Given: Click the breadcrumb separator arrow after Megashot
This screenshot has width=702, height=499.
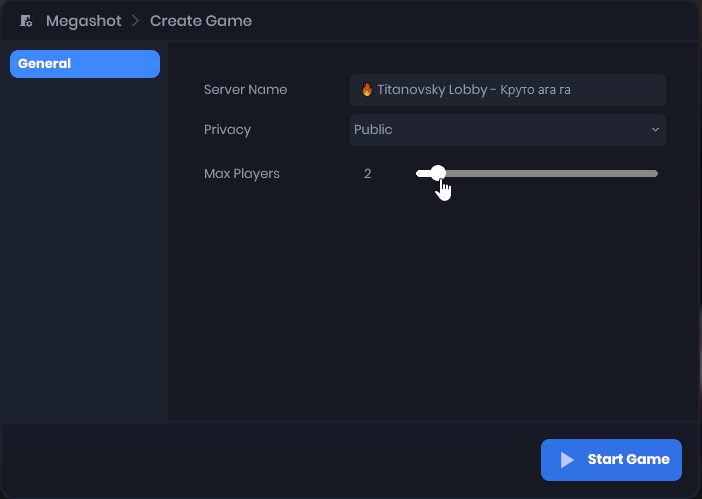Looking at the screenshot, I should tap(135, 21).
